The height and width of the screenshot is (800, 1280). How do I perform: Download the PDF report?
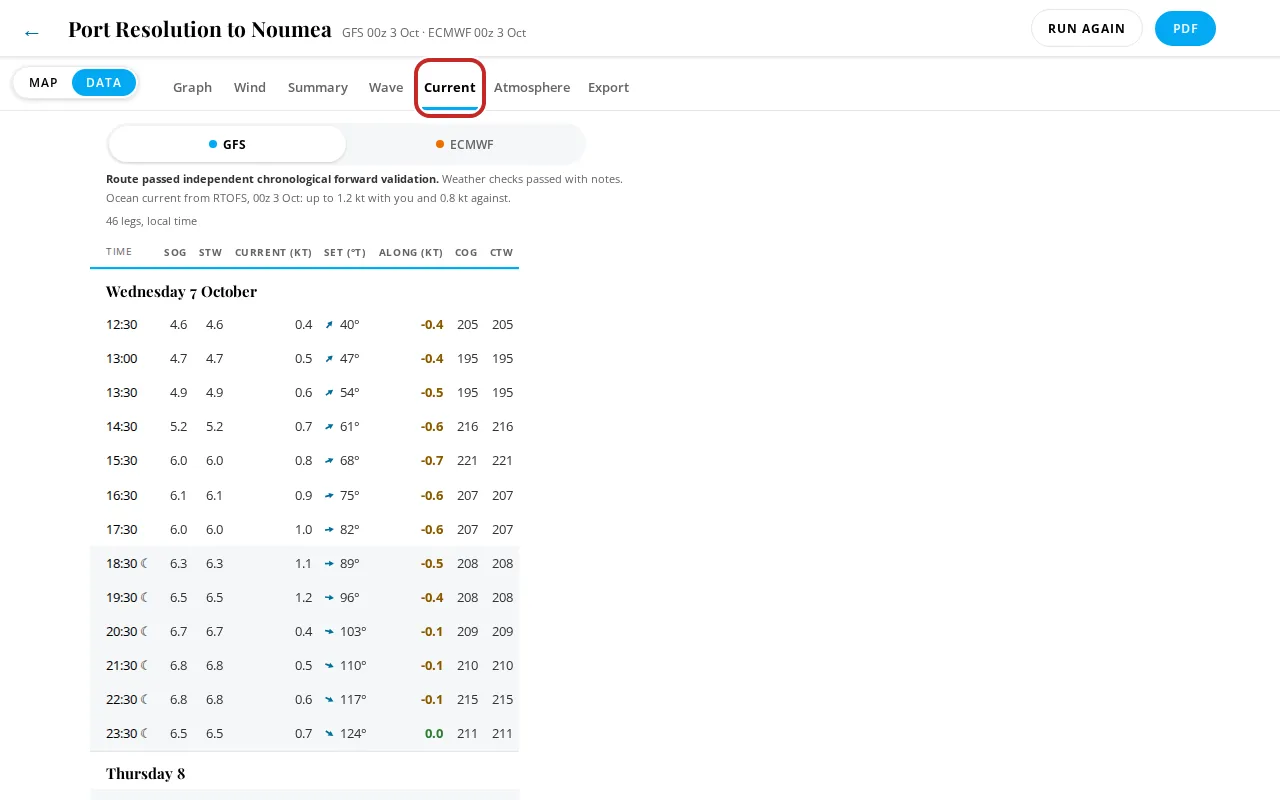click(1185, 28)
